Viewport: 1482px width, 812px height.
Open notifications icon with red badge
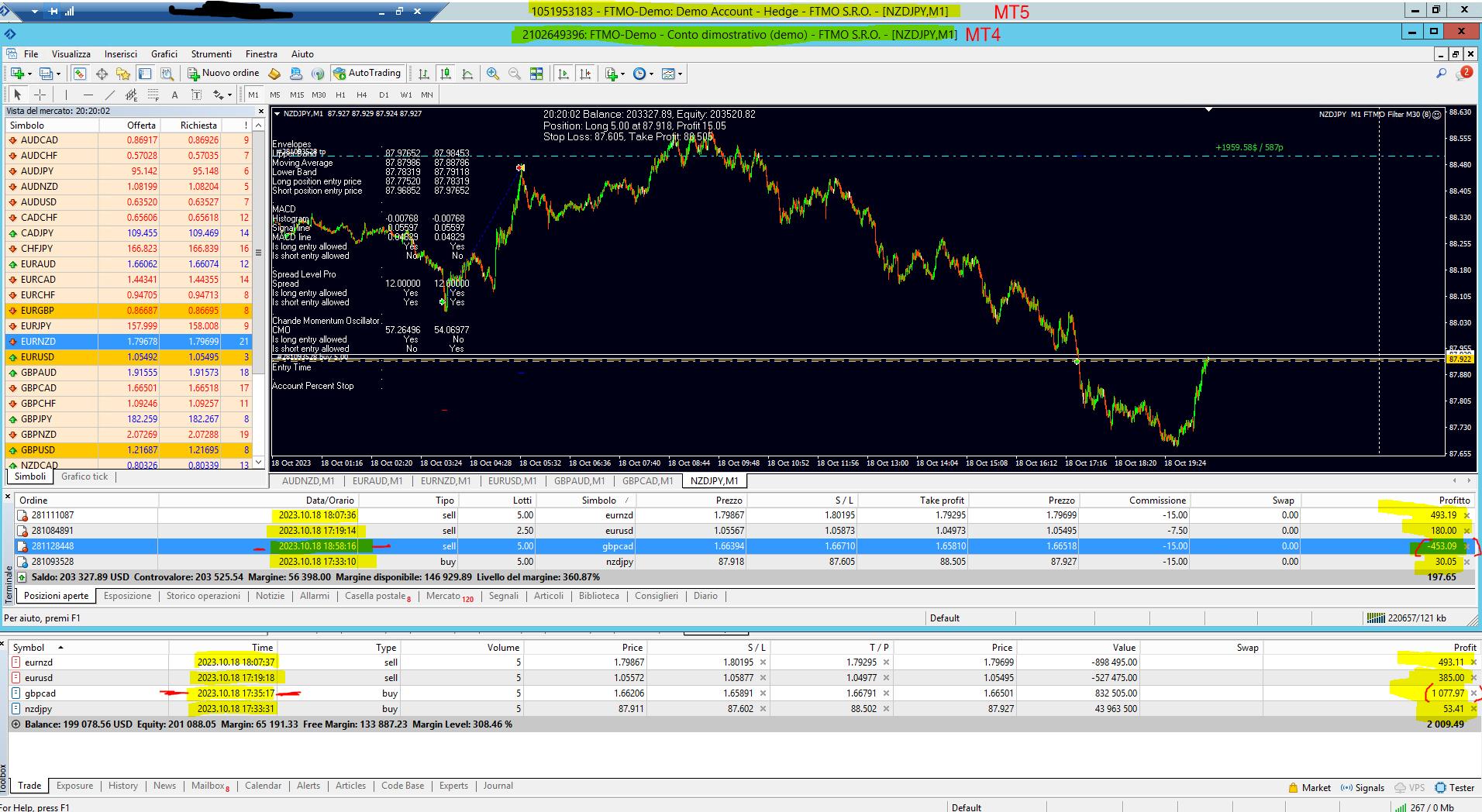[1464, 74]
